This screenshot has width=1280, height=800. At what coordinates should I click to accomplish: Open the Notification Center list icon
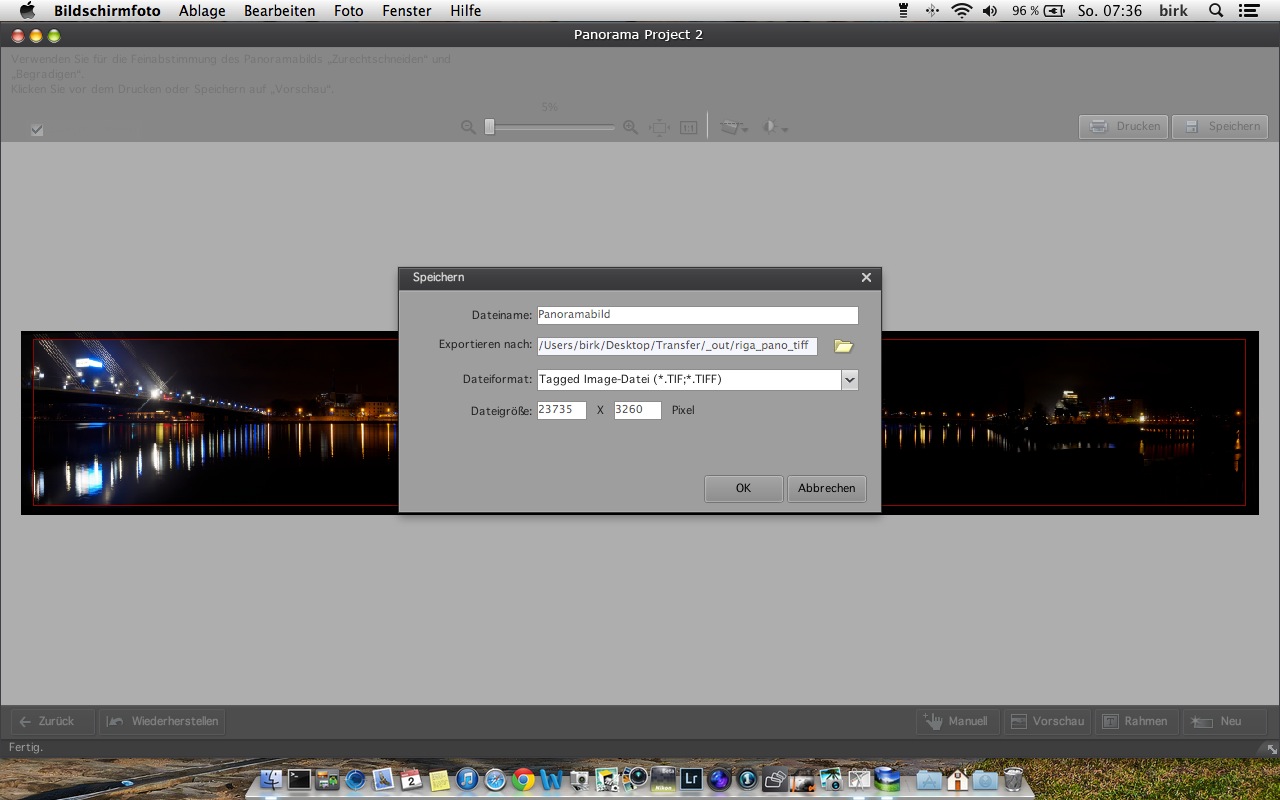tap(1249, 11)
